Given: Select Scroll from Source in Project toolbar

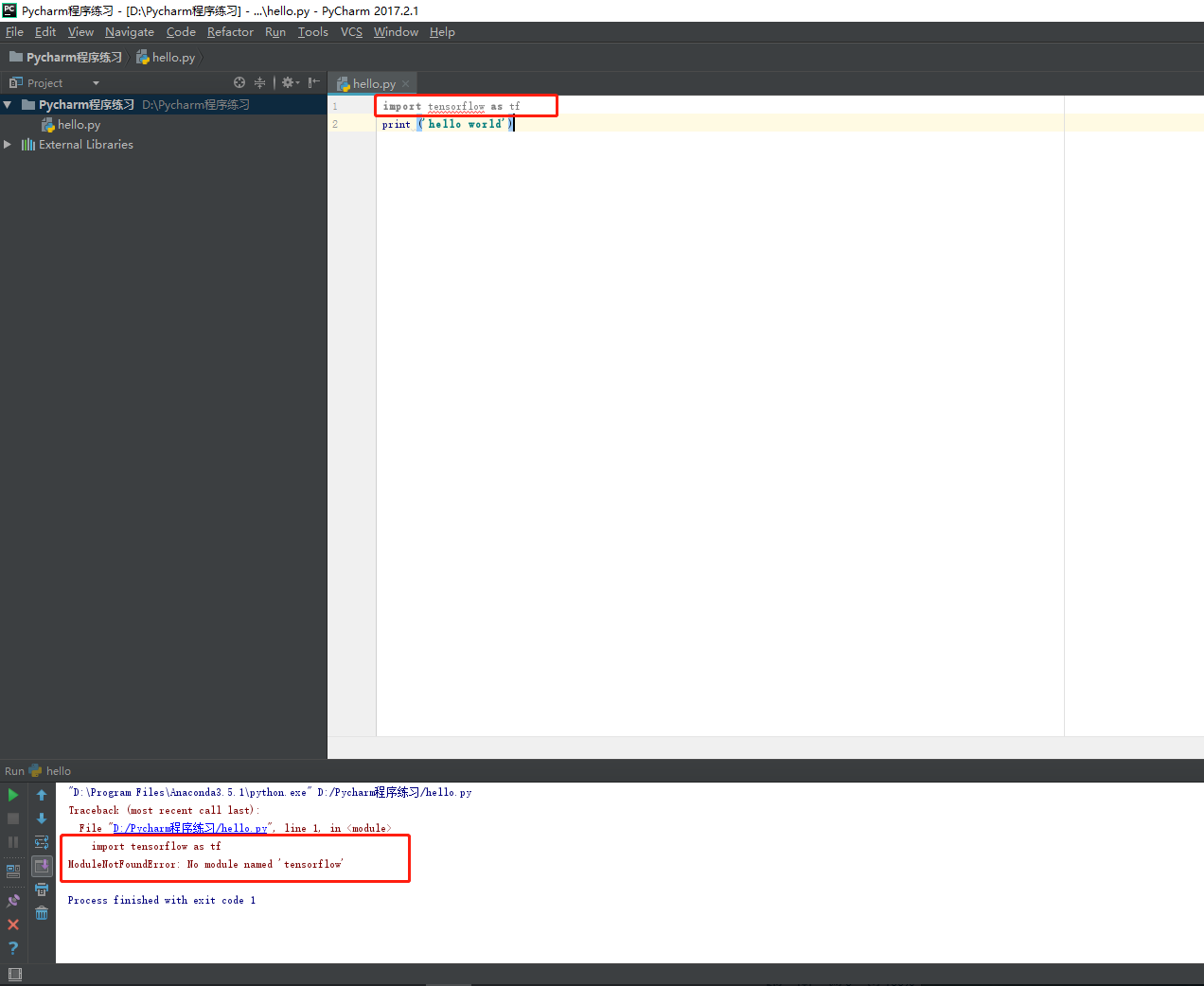Looking at the screenshot, I should tap(239, 82).
